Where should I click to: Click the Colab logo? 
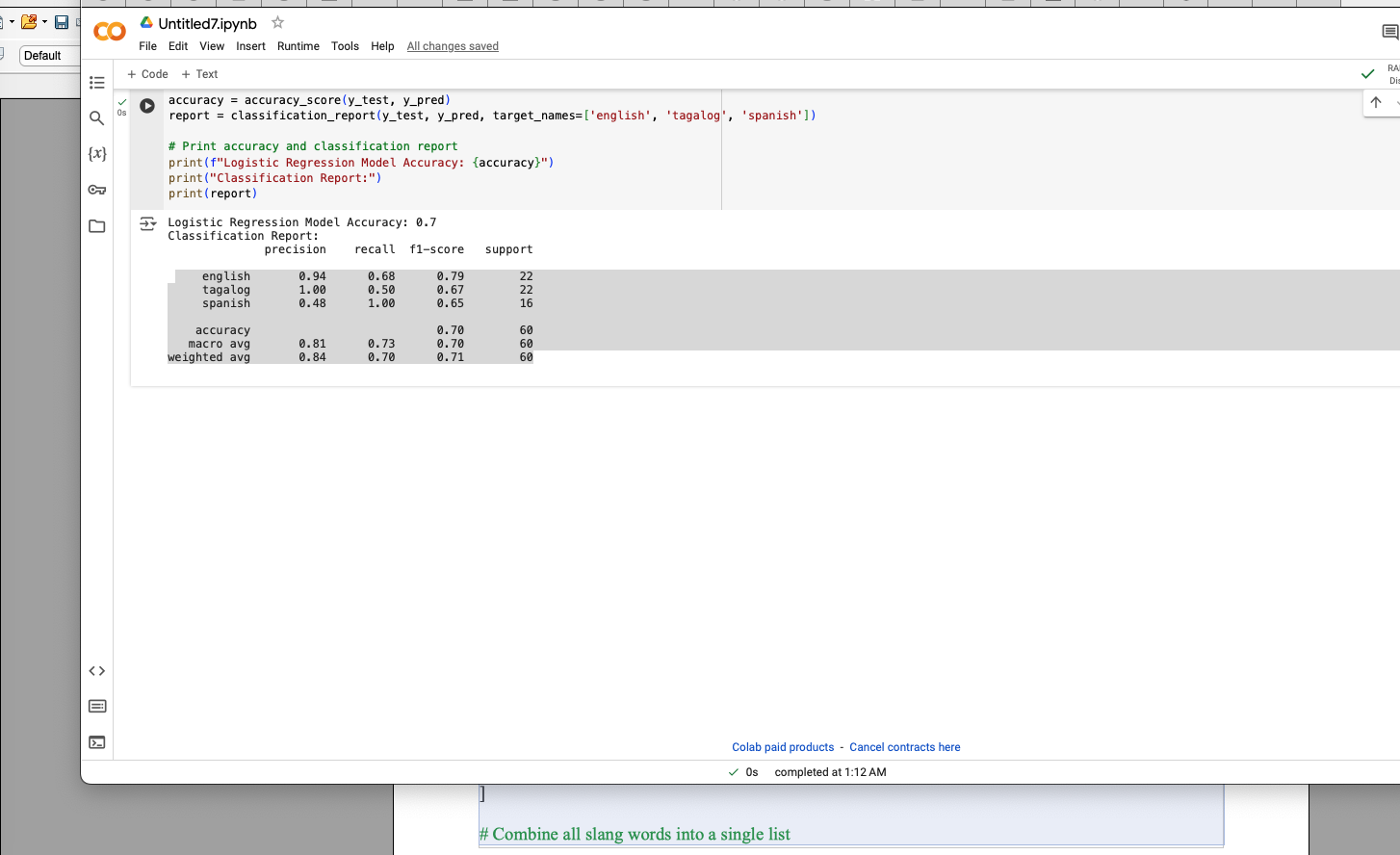[x=109, y=31]
